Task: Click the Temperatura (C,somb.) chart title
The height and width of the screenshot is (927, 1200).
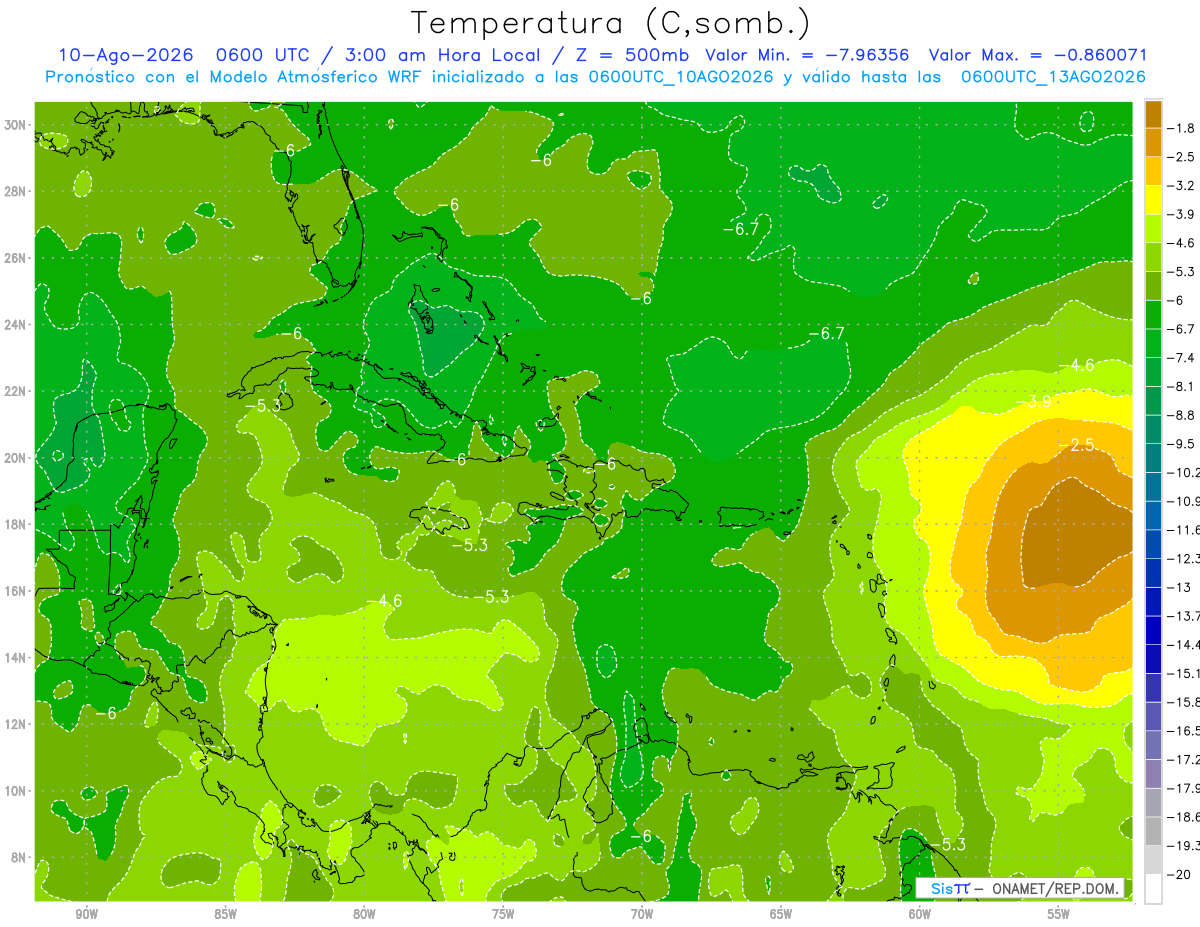Action: [610, 23]
